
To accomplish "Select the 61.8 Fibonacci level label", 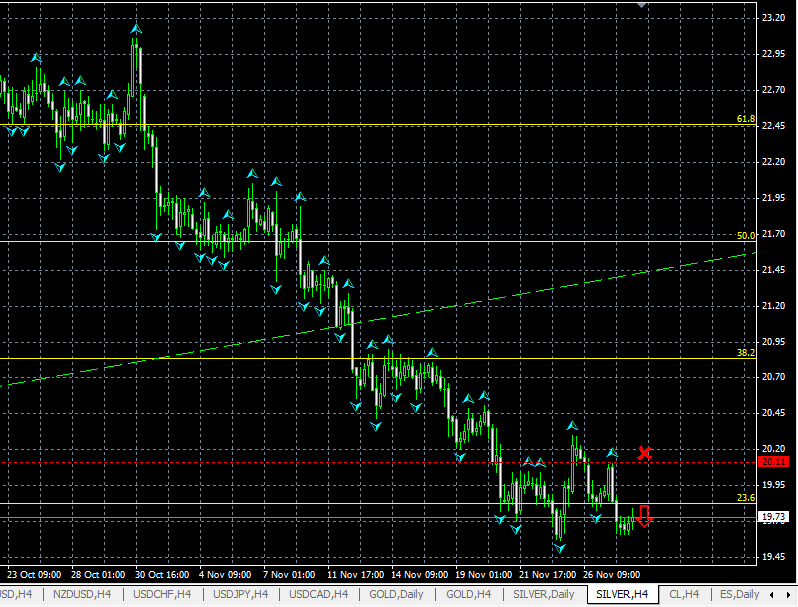I will (x=745, y=119).
